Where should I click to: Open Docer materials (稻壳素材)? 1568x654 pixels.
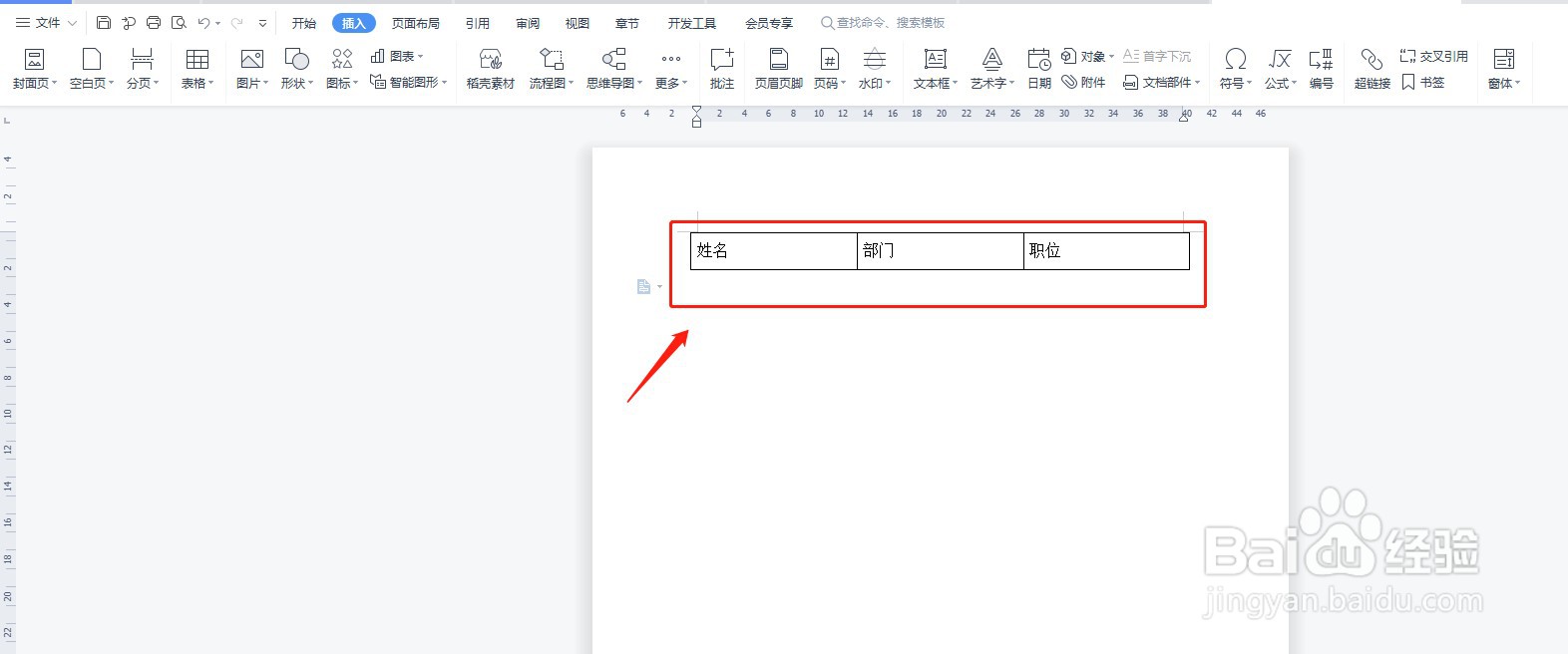[x=491, y=69]
